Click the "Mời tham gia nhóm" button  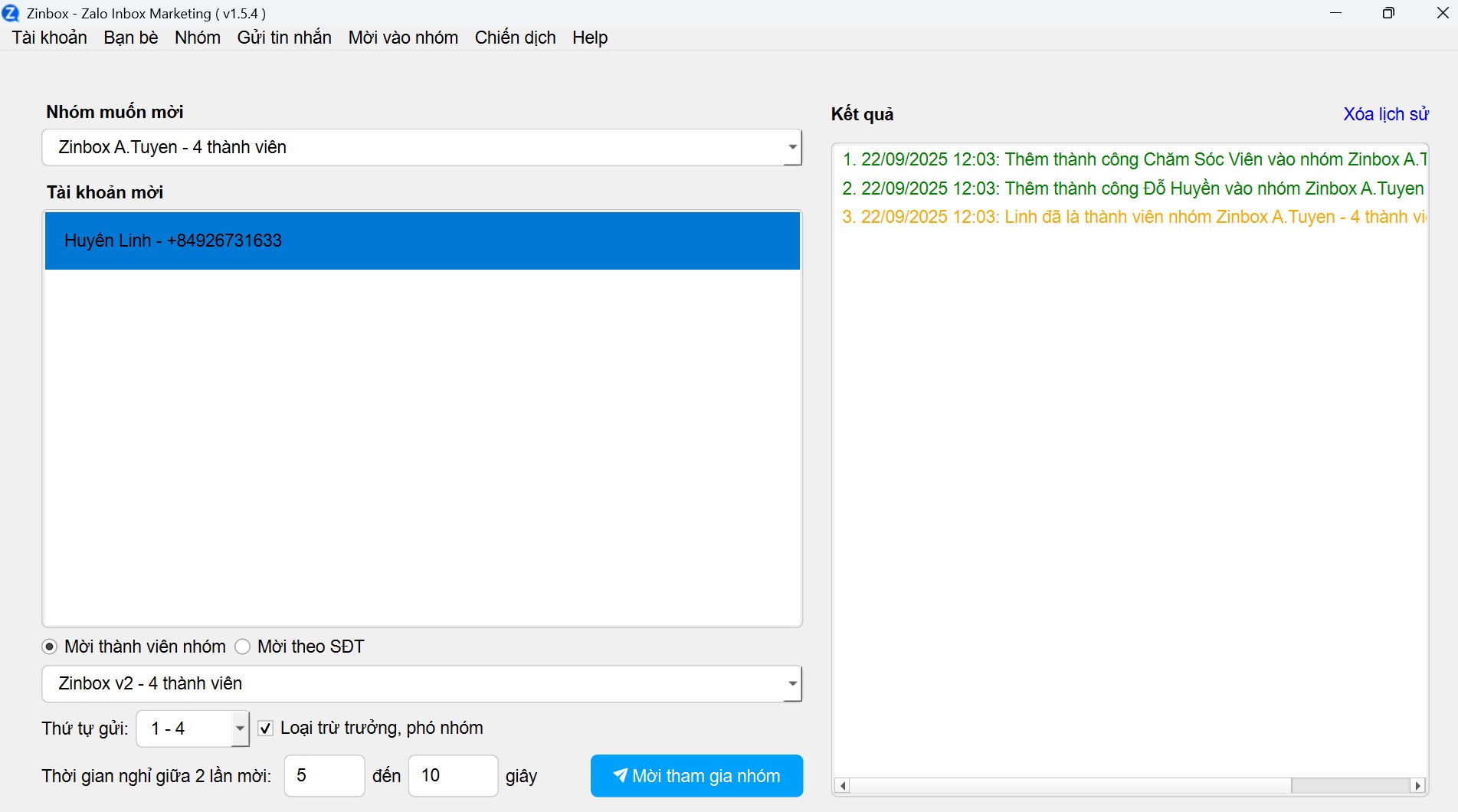pos(696,775)
